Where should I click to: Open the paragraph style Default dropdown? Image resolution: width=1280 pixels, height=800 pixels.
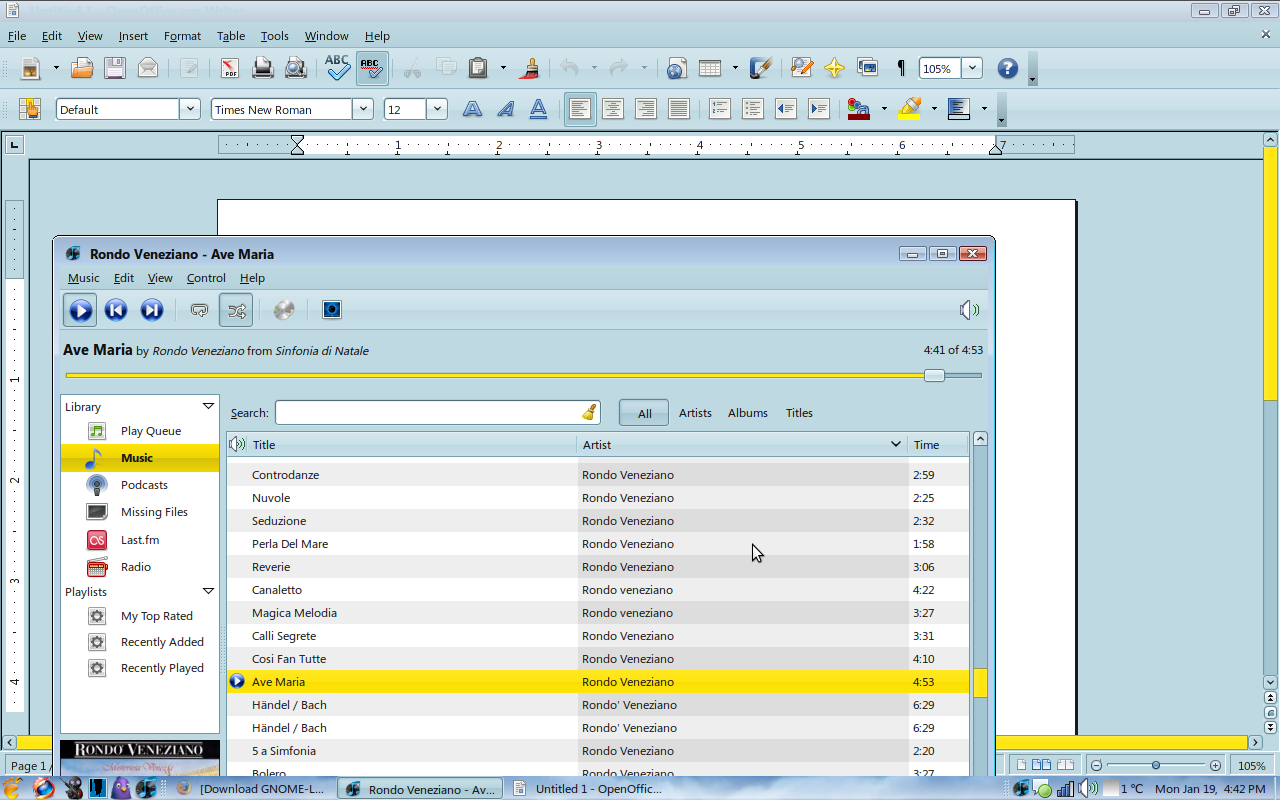coord(190,109)
